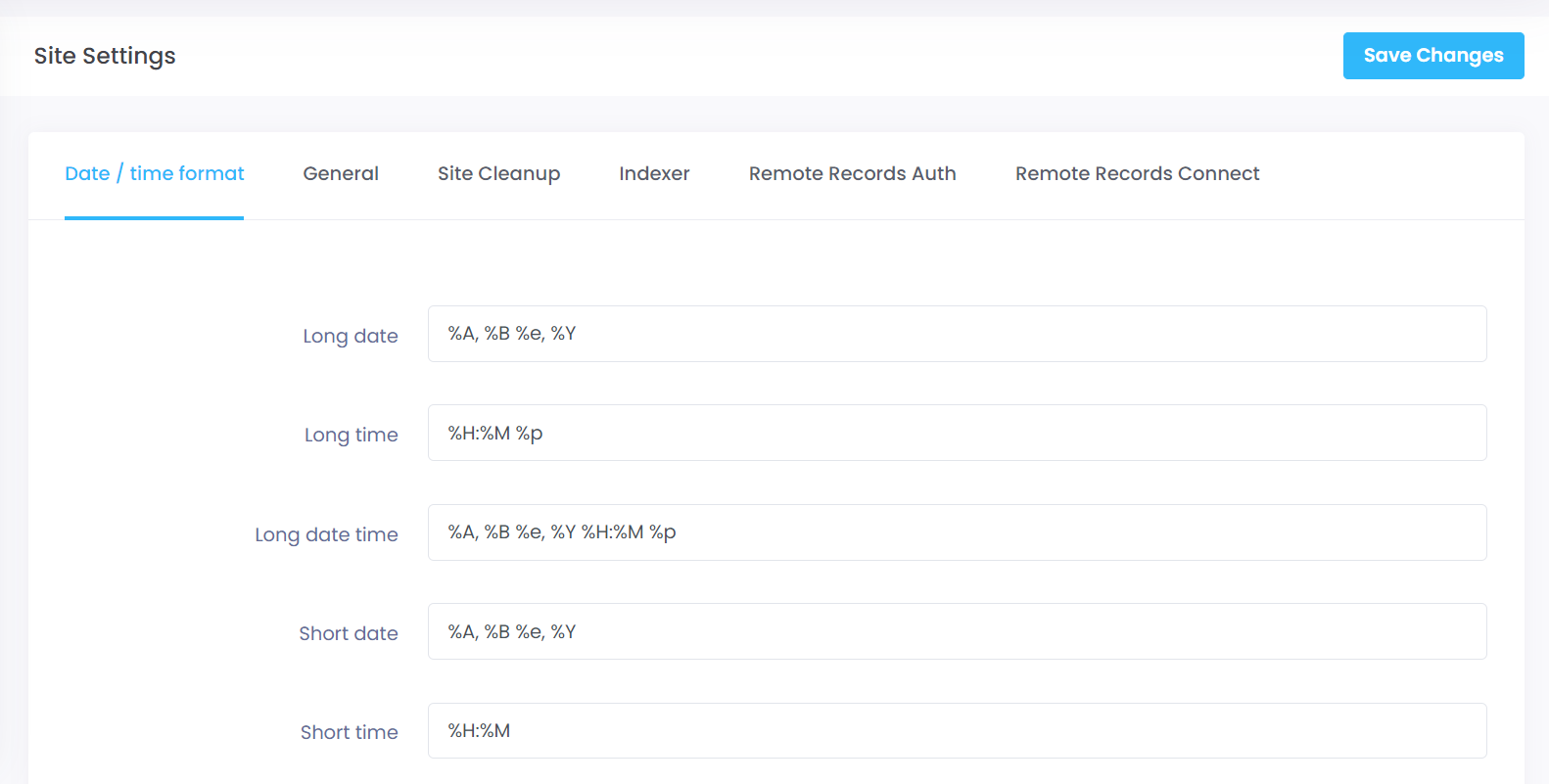The image size is (1549, 784).
Task: Open the Remote Records Connect tab
Action: coord(1137,173)
